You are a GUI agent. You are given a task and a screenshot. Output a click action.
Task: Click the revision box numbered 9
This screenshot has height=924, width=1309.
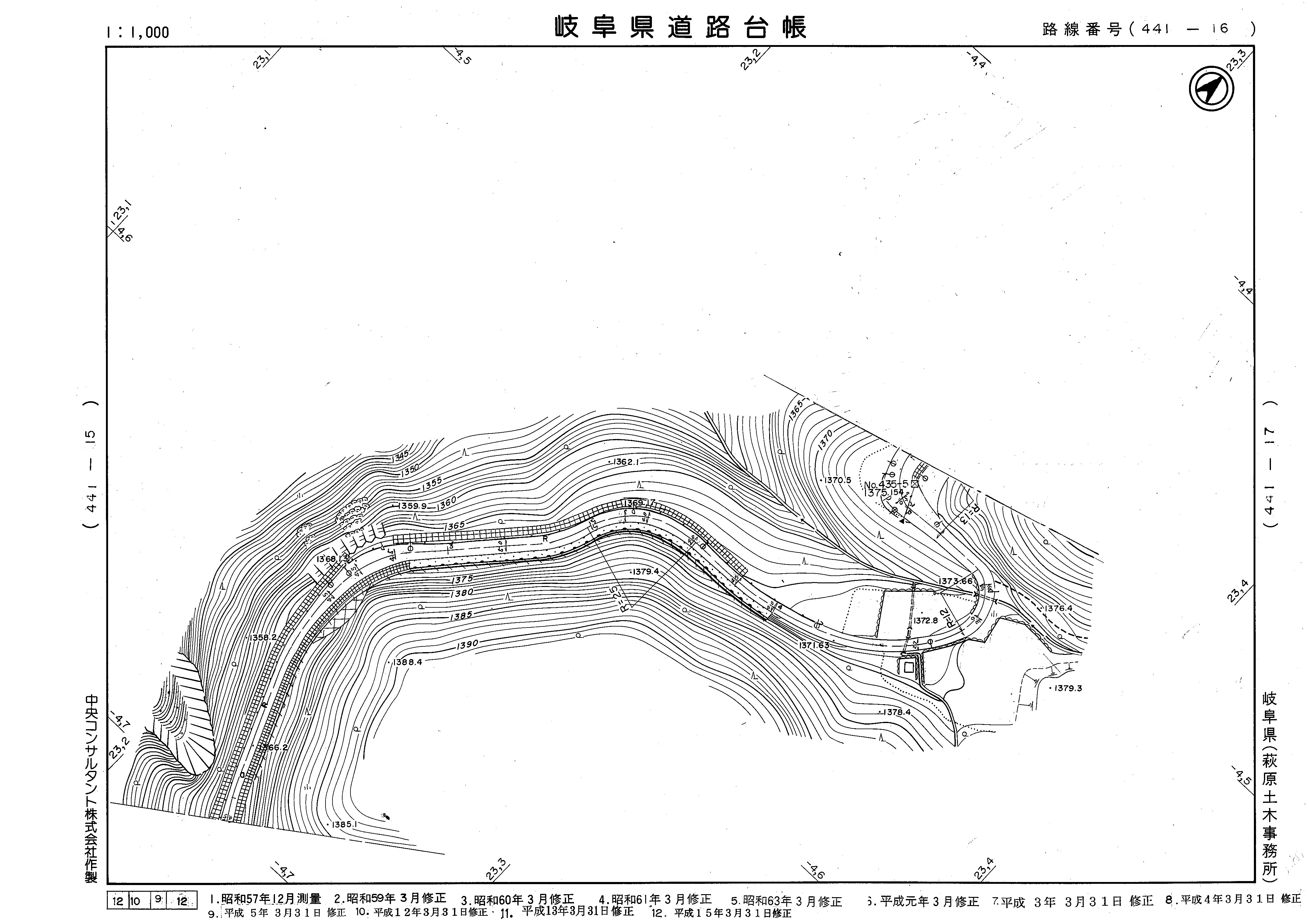coord(158,901)
